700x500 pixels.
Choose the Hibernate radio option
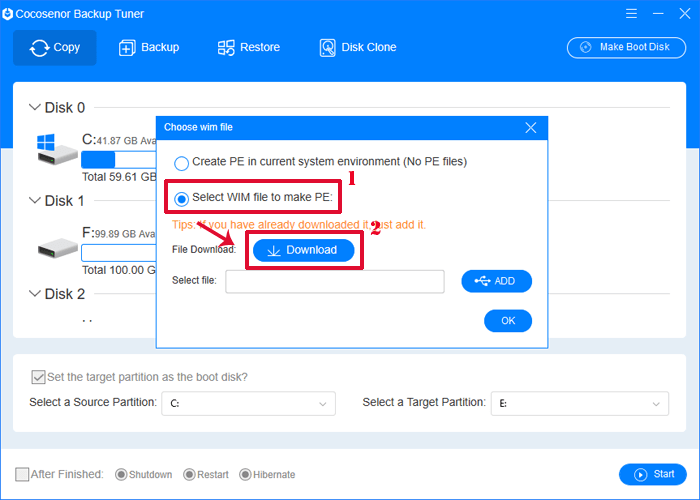(x=245, y=475)
